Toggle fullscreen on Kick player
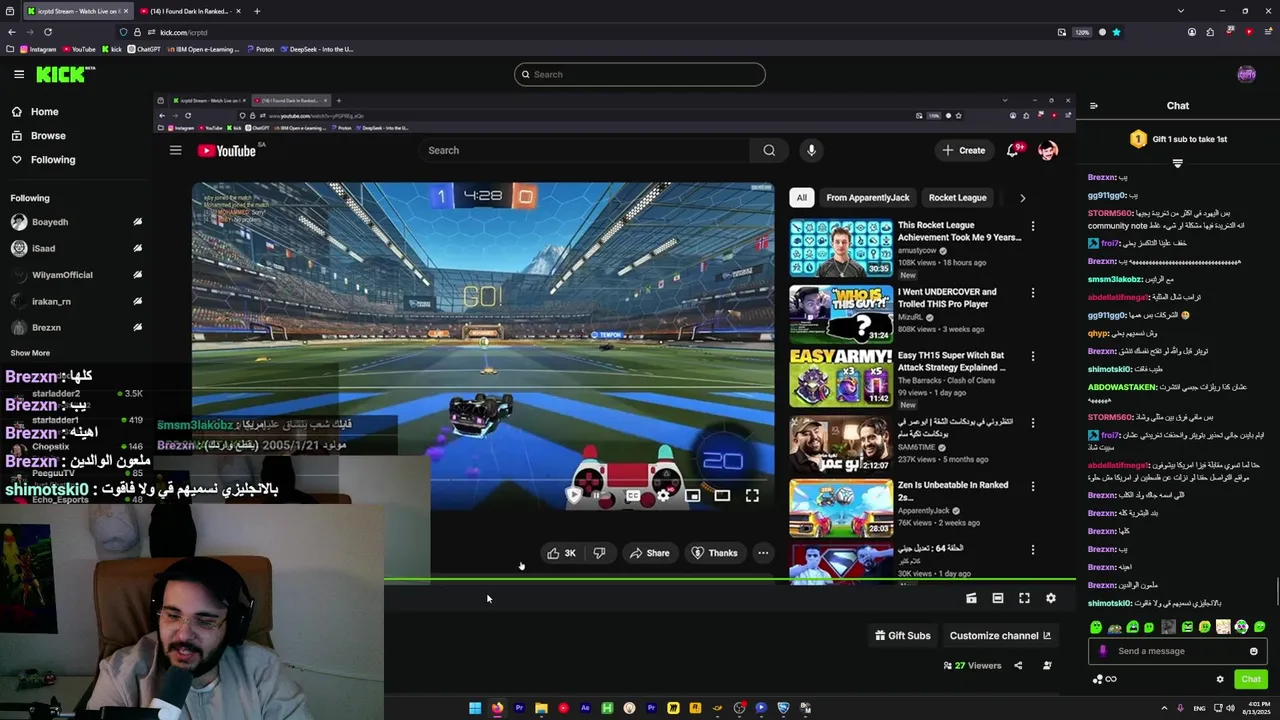Screen dimensions: 1280x720 coord(1024,598)
